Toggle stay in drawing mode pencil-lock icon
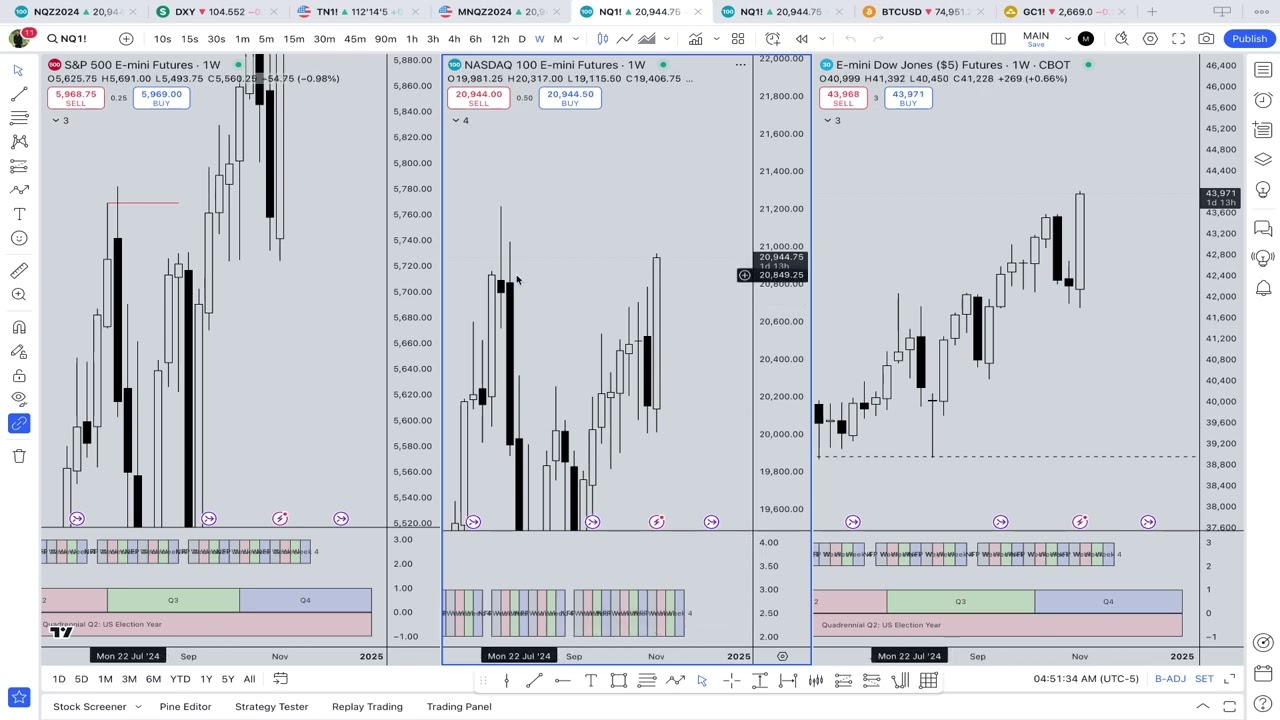 click(x=18, y=352)
